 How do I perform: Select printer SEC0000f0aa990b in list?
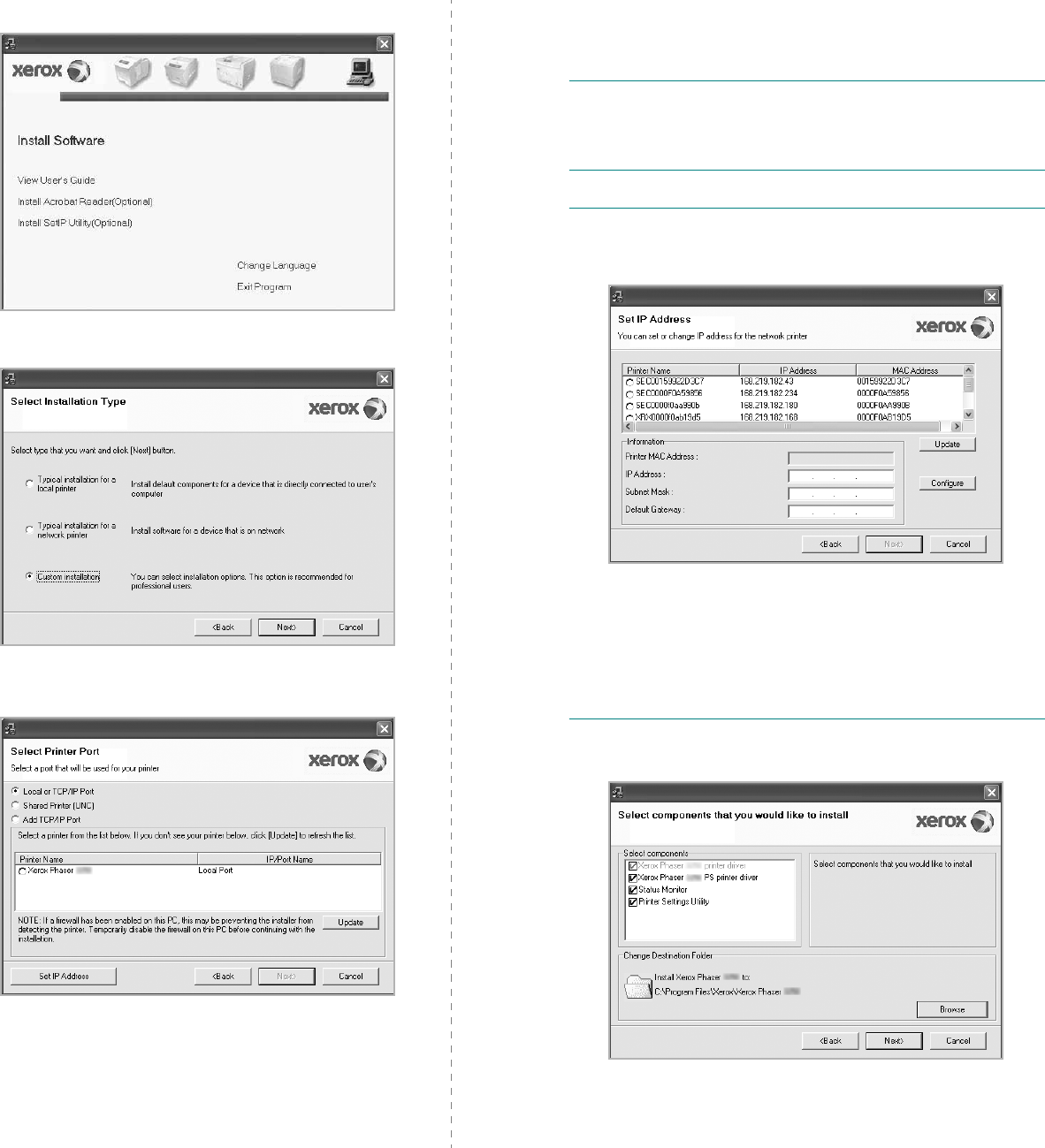629,406
